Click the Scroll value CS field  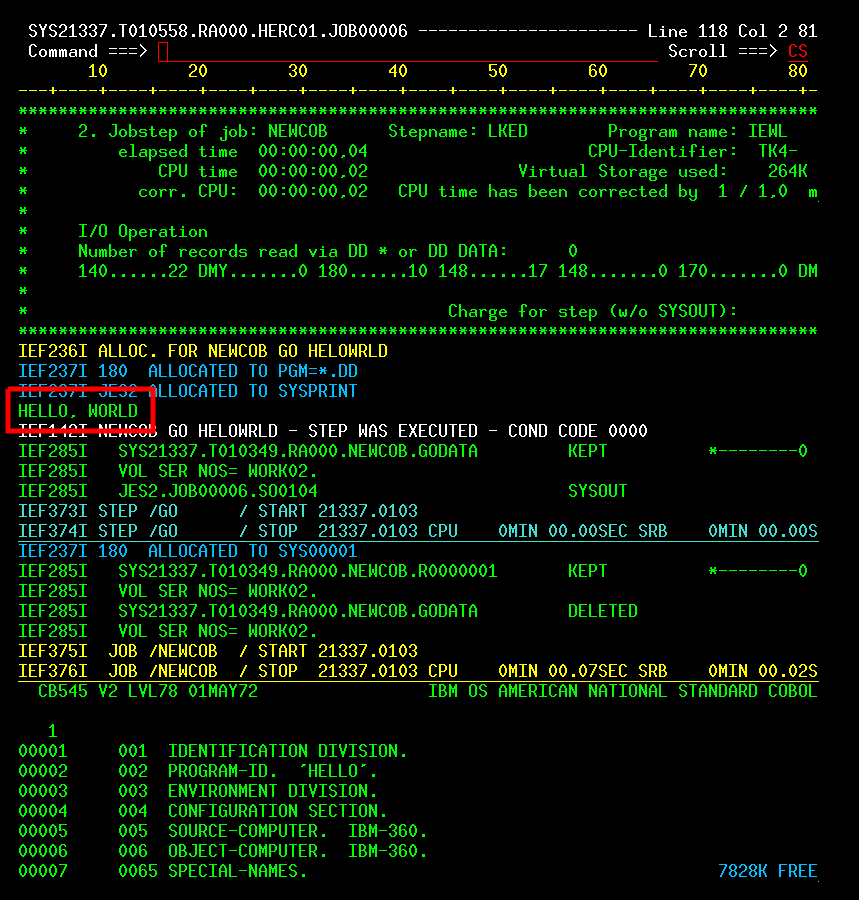(x=797, y=51)
